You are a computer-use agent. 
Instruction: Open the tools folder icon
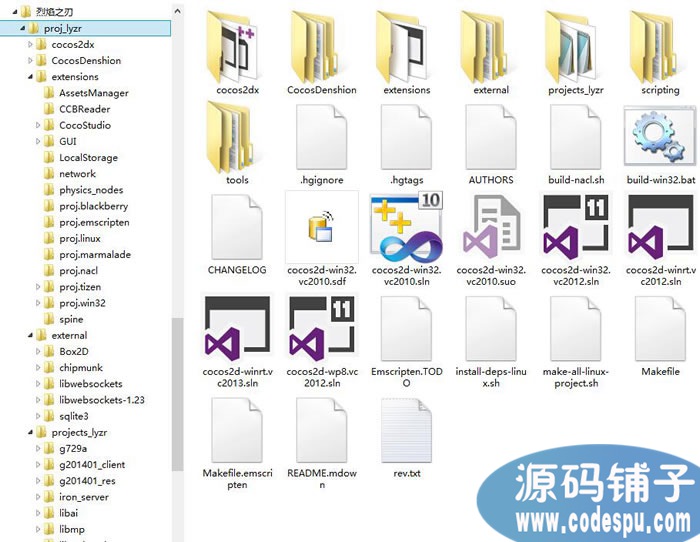pos(232,138)
